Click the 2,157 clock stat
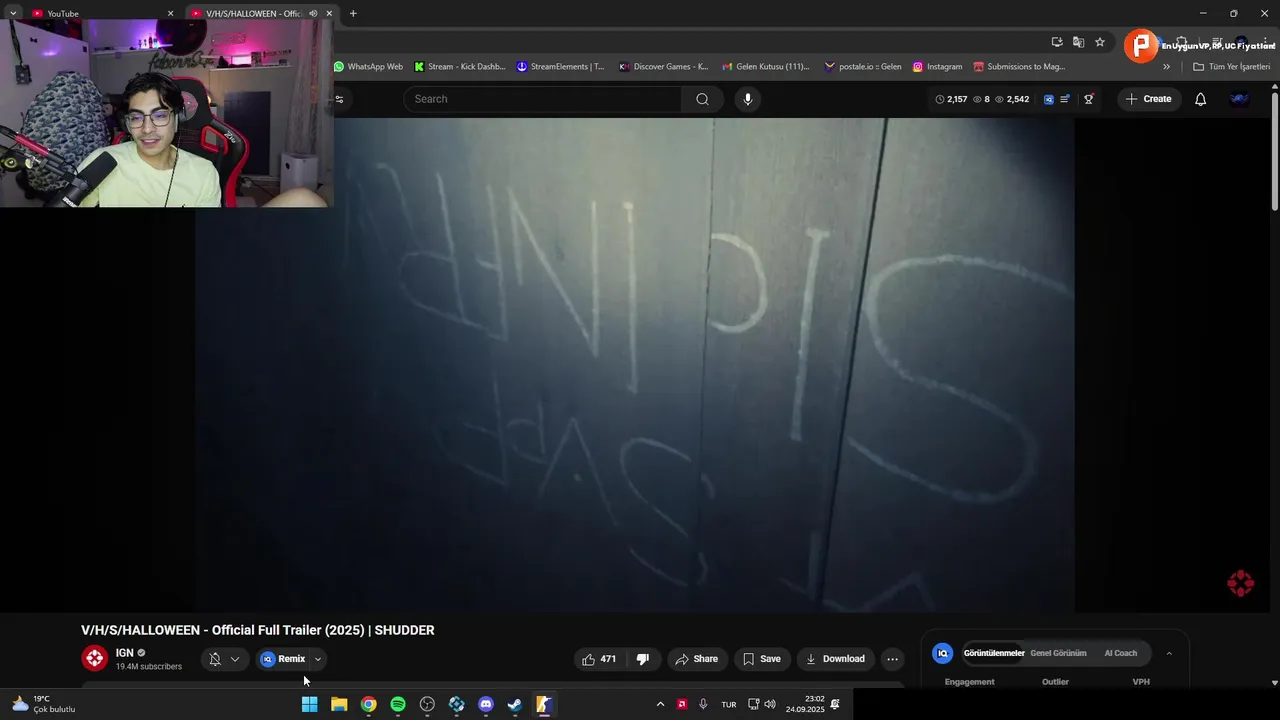 coord(951,99)
